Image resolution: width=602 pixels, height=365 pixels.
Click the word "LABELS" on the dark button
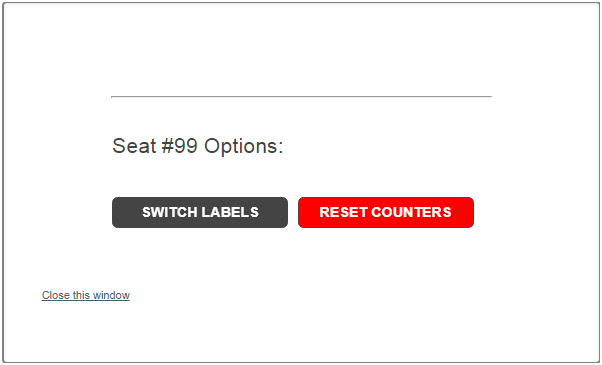pyautogui.click(x=230, y=212)
